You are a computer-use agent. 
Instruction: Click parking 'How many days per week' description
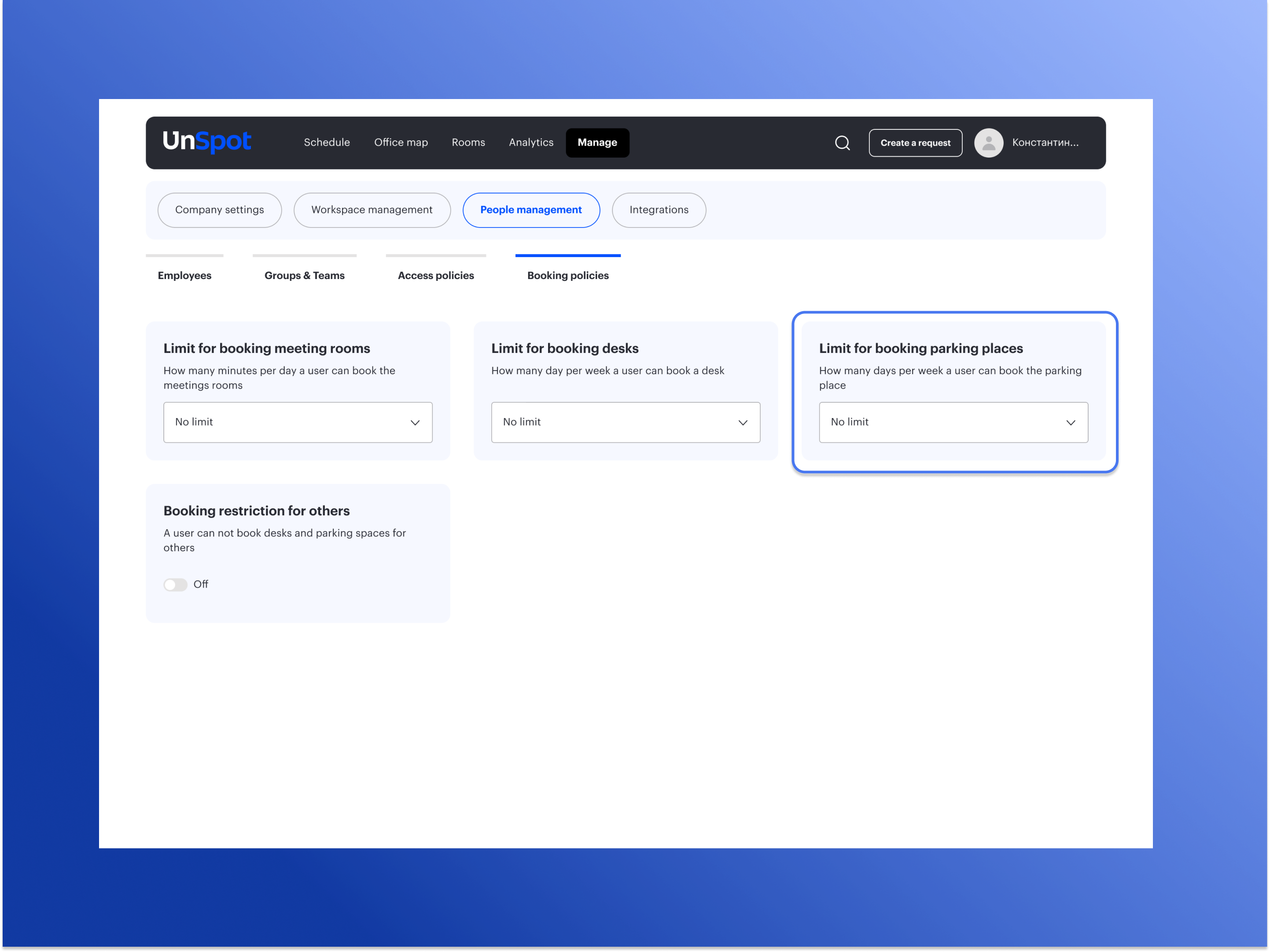950,378
